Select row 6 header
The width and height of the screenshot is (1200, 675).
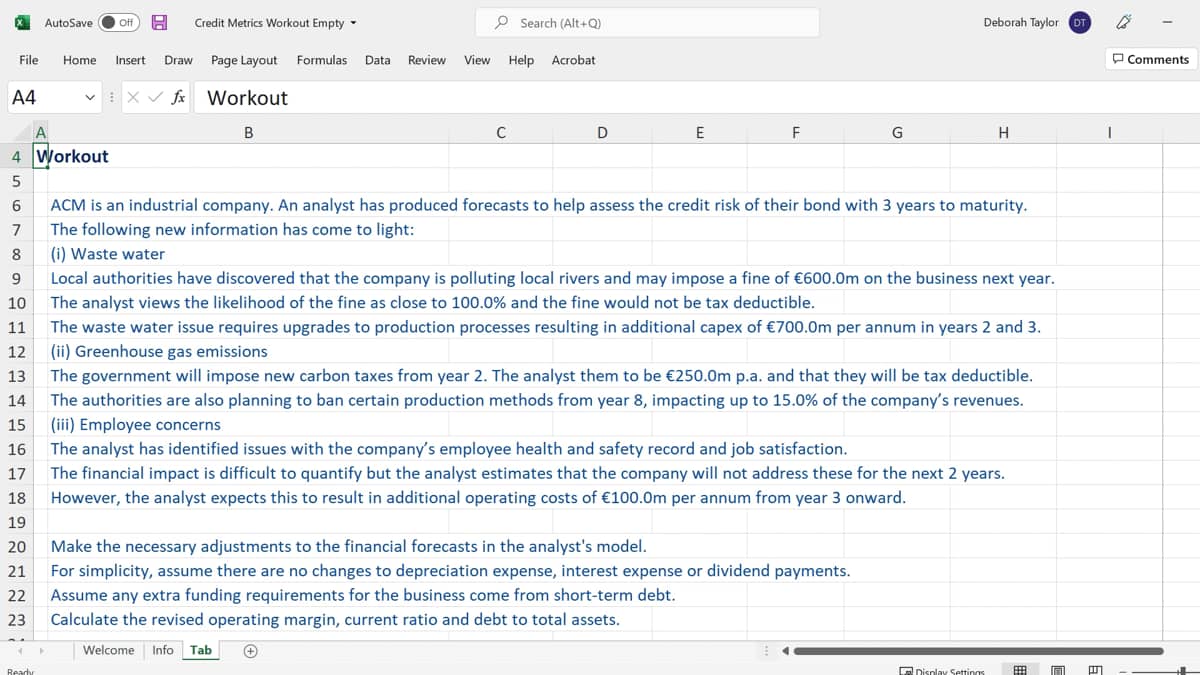[16, 205]
